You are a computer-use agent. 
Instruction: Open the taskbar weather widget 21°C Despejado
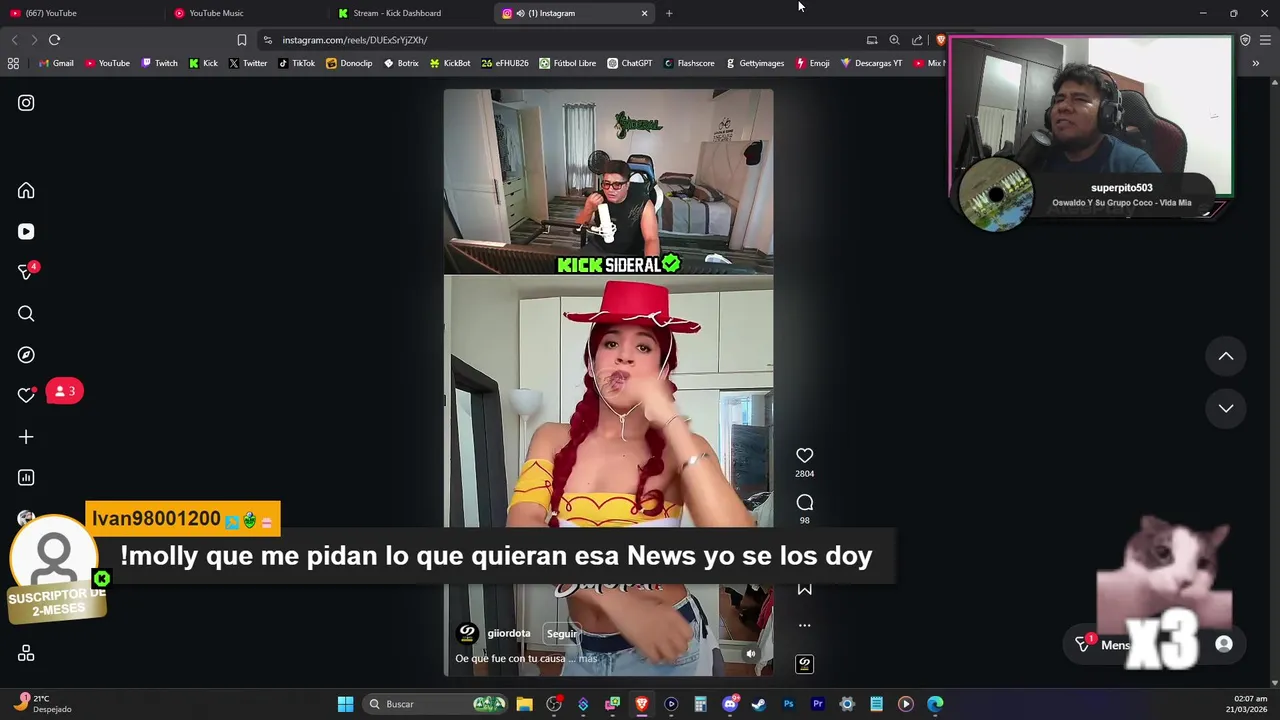pos(42,704)
